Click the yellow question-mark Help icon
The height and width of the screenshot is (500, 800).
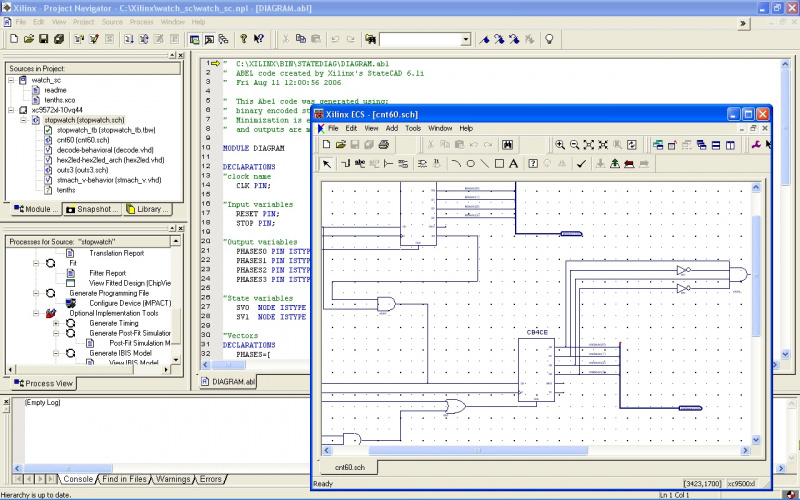coord(243,39)
